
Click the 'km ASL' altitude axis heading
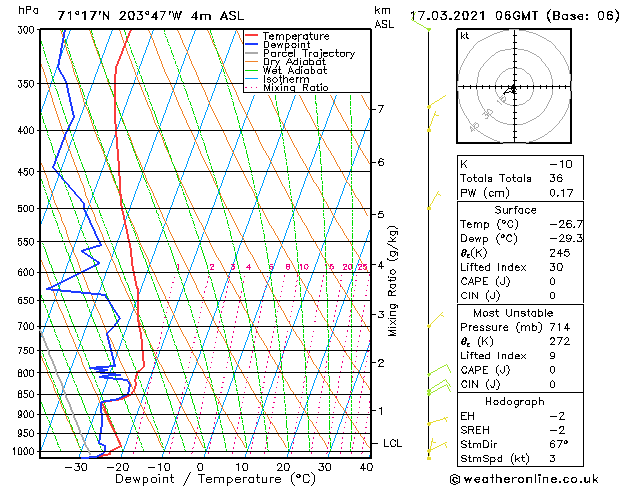(384, 17)
